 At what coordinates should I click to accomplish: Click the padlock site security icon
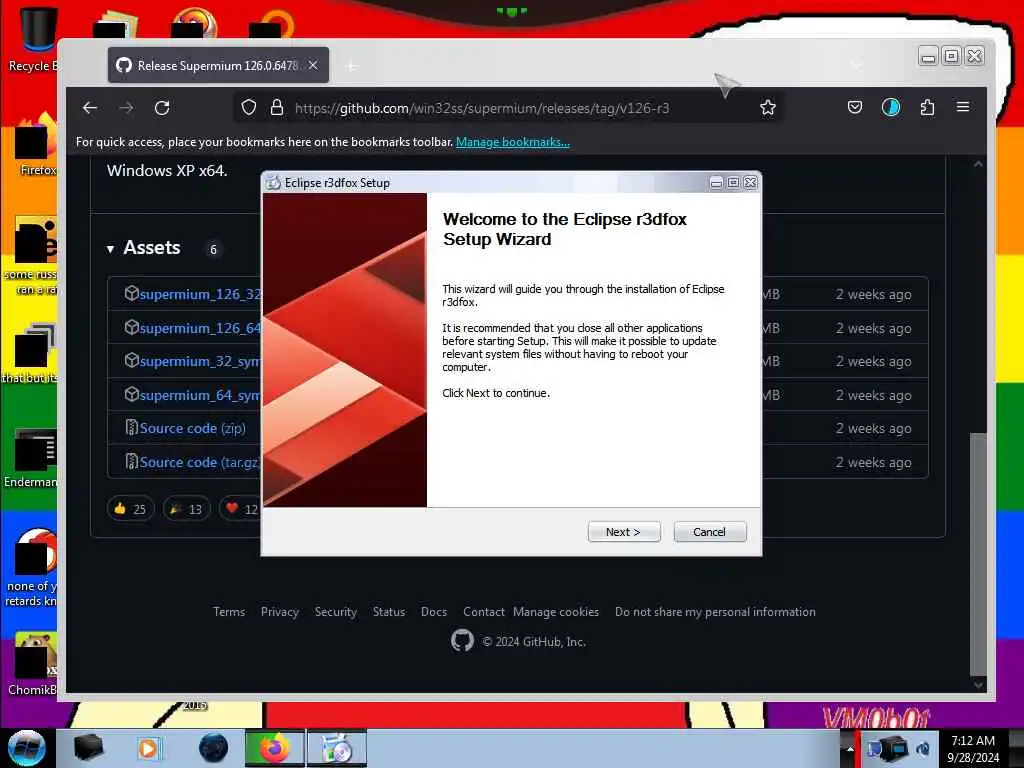(276, 108)
